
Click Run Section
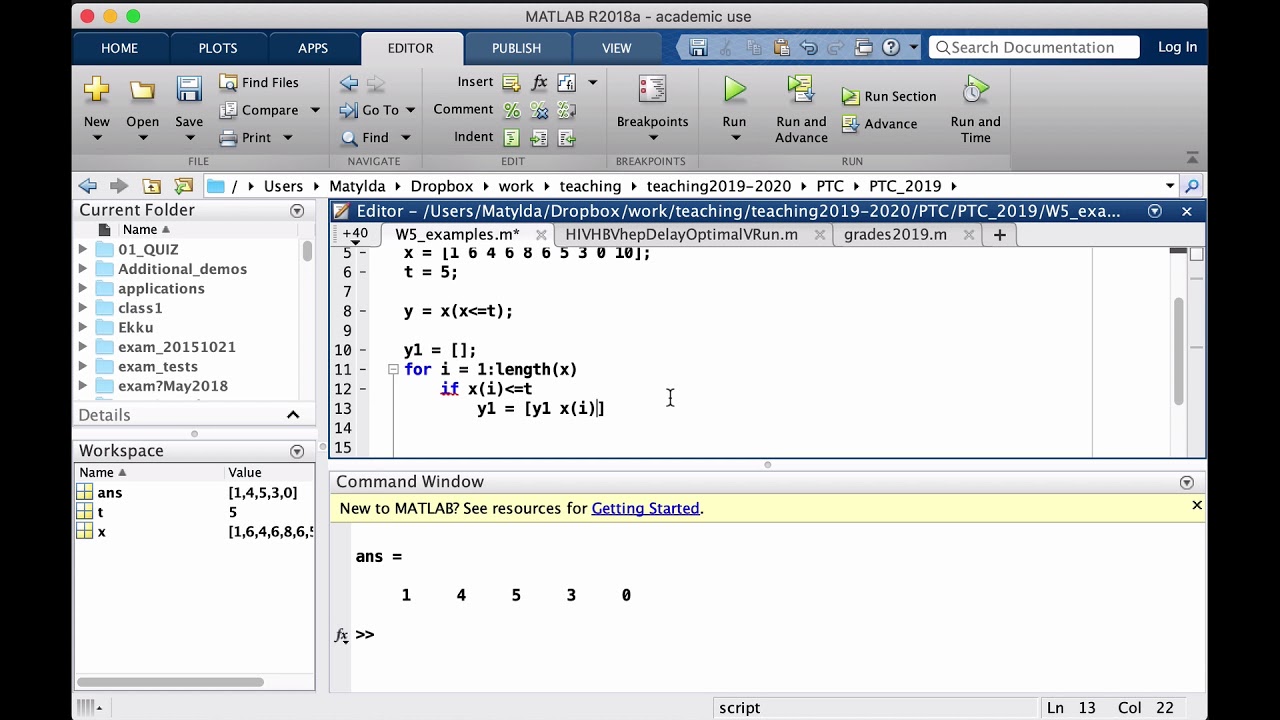(x=889, y=96)
